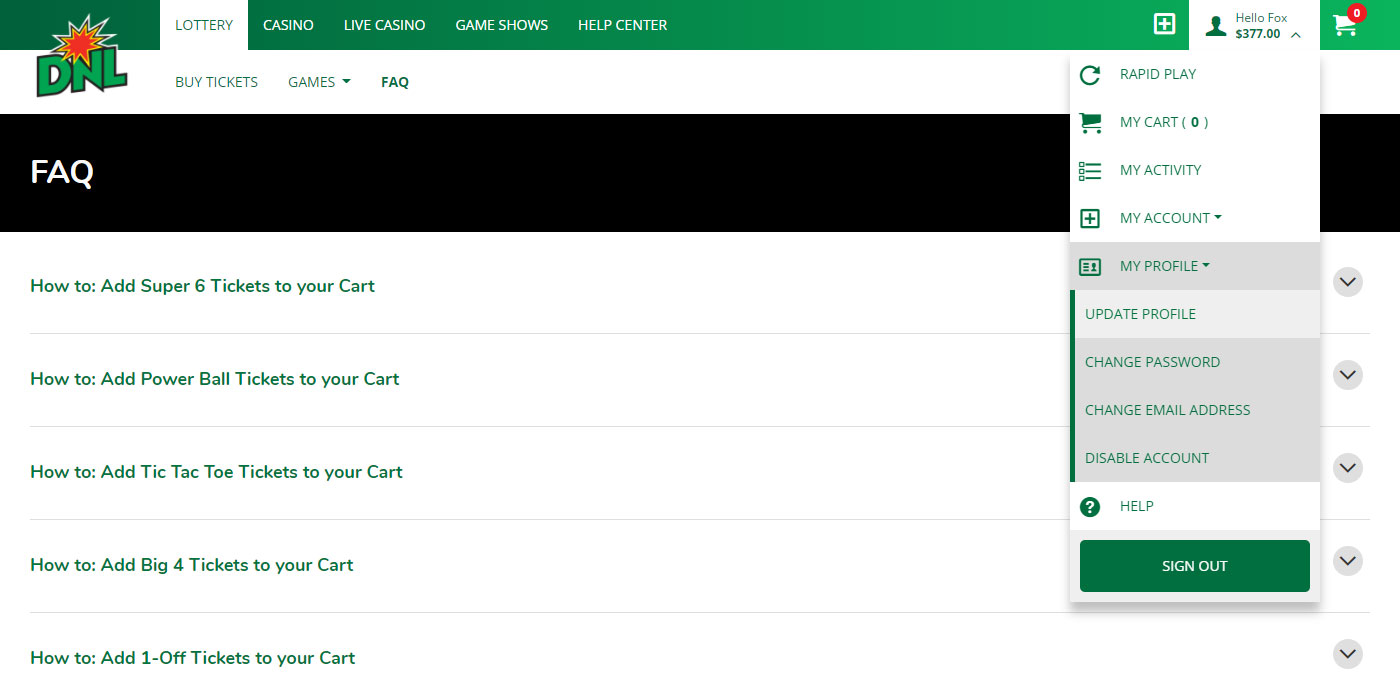Expand the Power Ball Tickets FAQ chevron
This screenshot has height=699, width=1400.
(x=1348, y=375)
